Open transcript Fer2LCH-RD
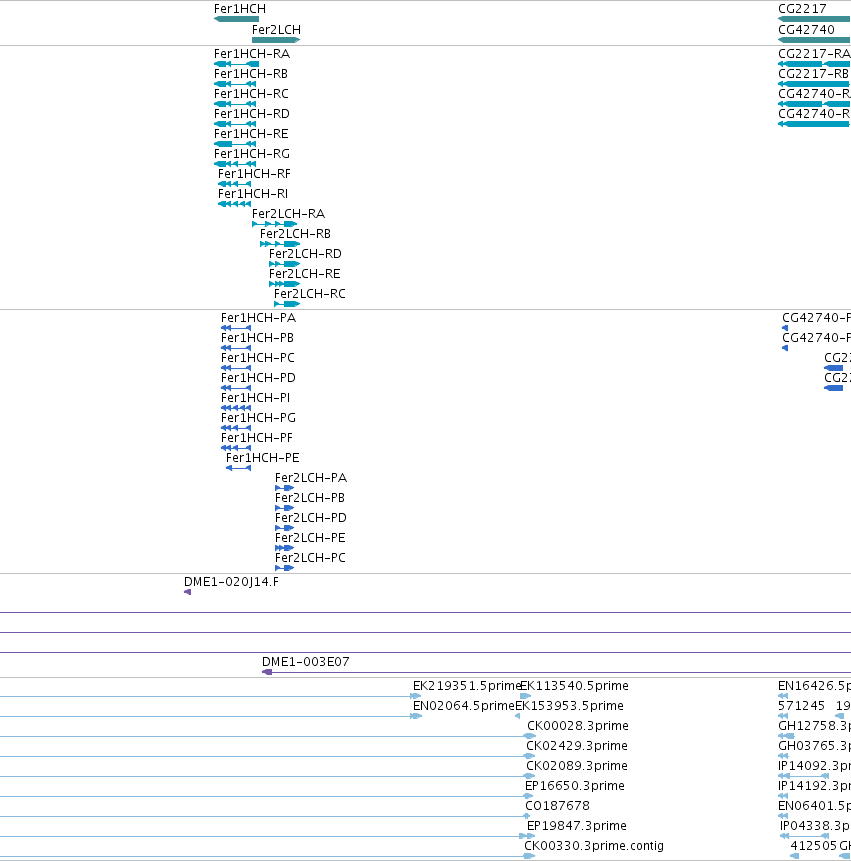 click(305, 254)
